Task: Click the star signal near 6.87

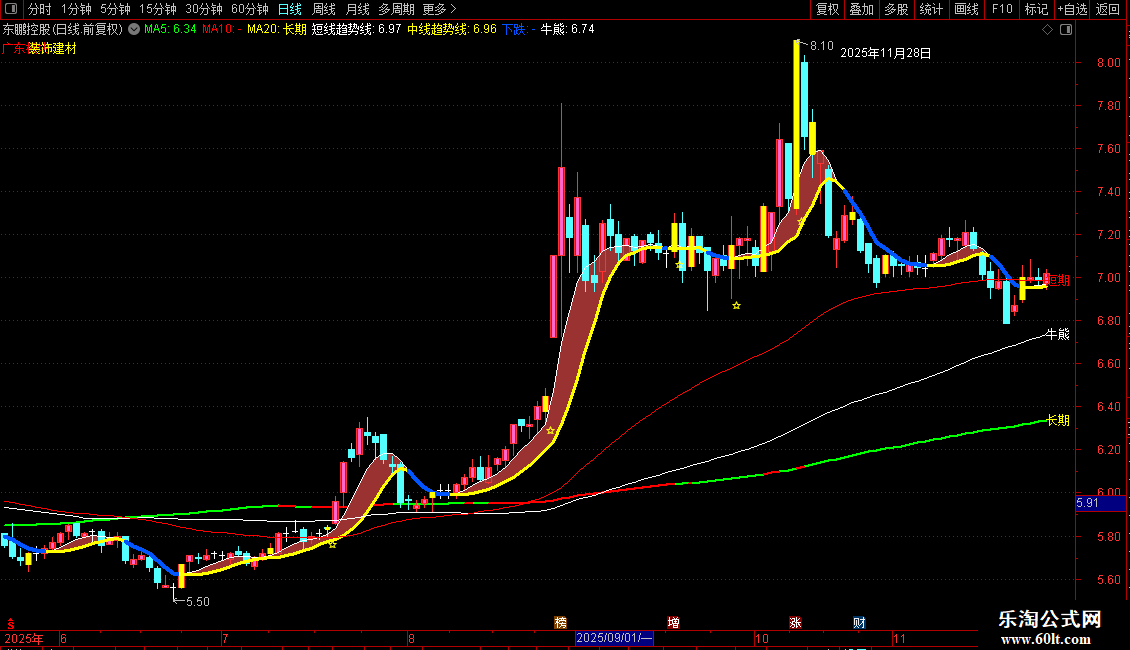Action: (737, 306)
